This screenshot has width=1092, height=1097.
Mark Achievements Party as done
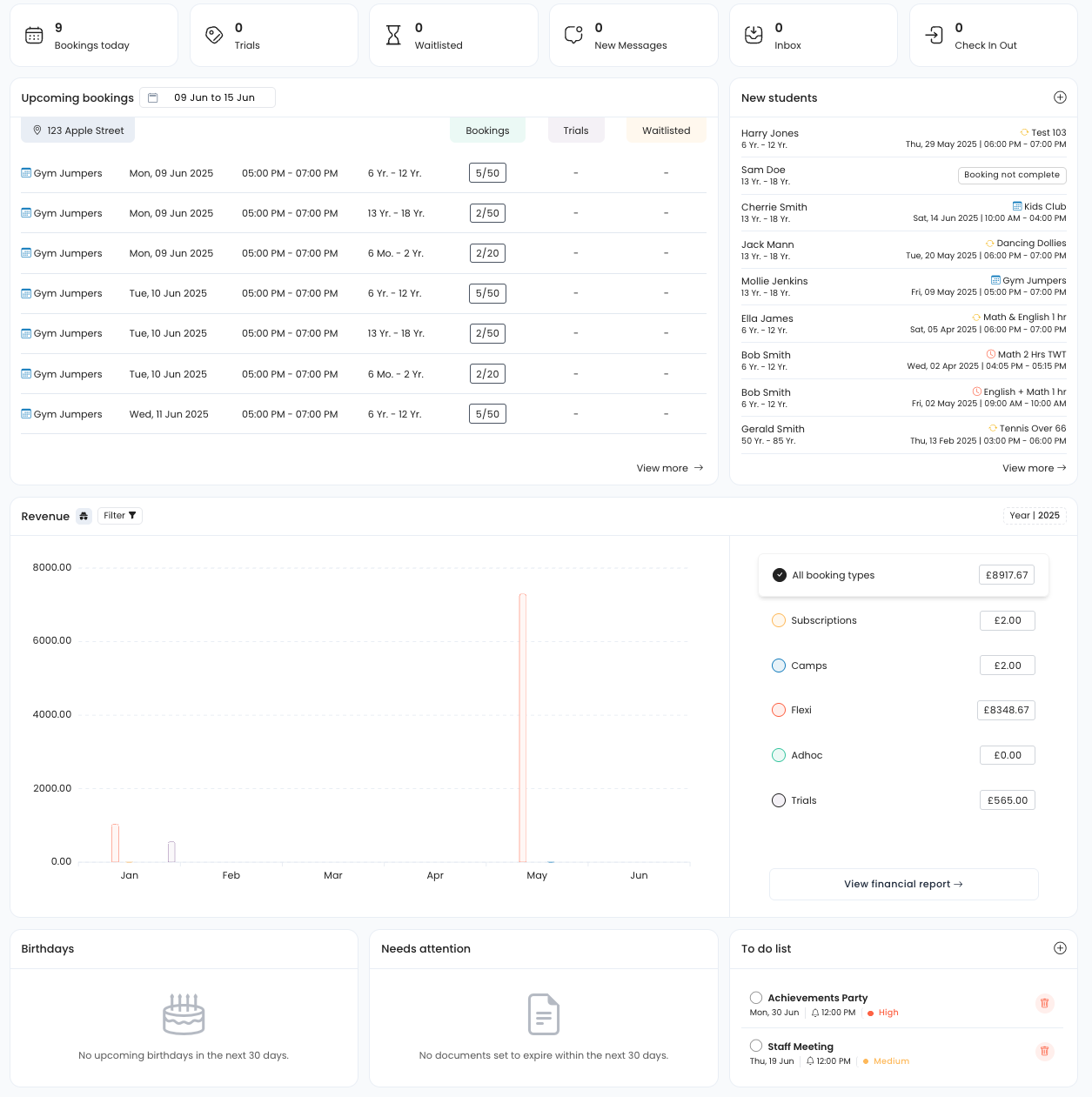coord(756,998)
